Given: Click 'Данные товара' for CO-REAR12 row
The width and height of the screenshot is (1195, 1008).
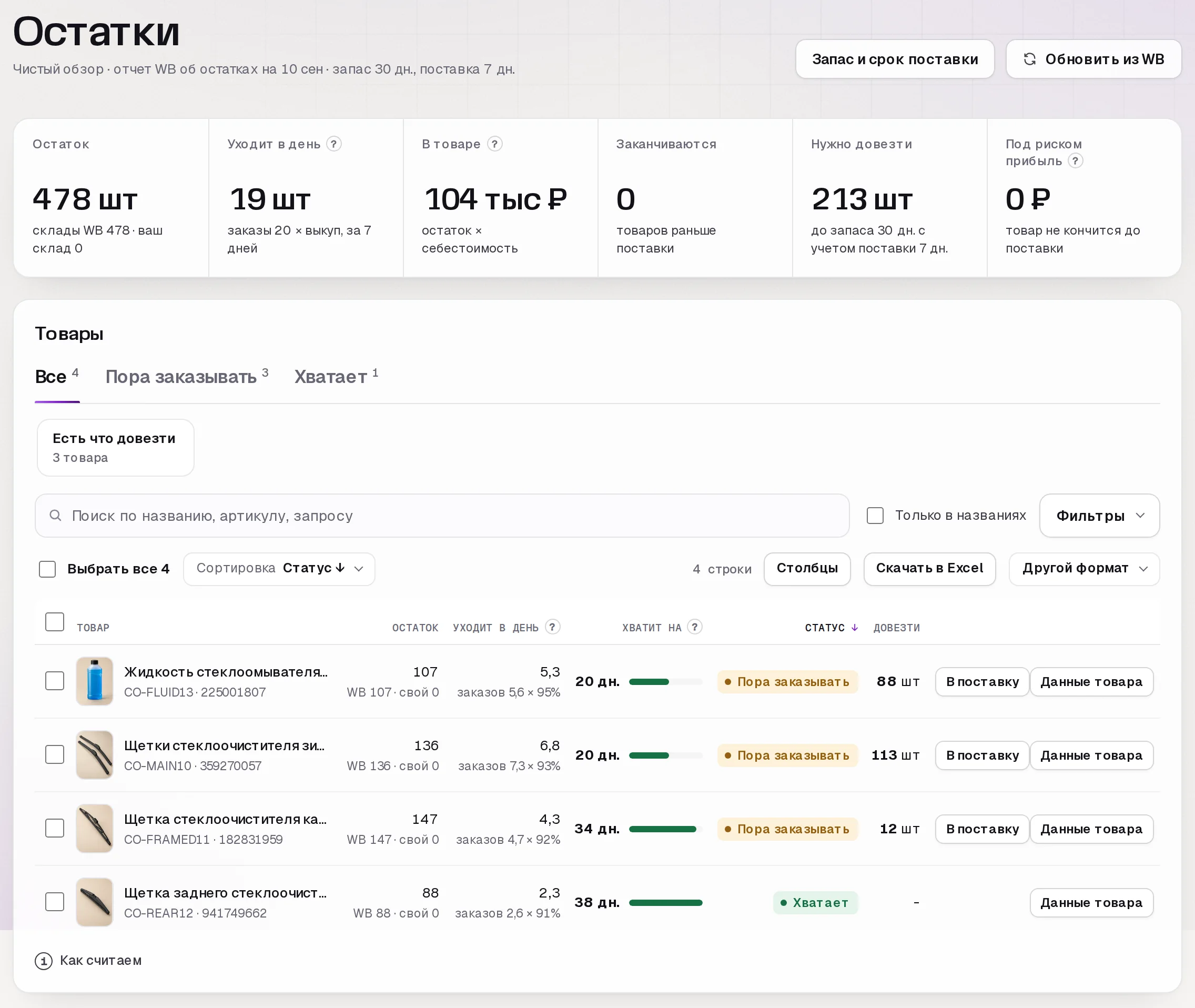Looking at the screenshot, I should 1091,903.
